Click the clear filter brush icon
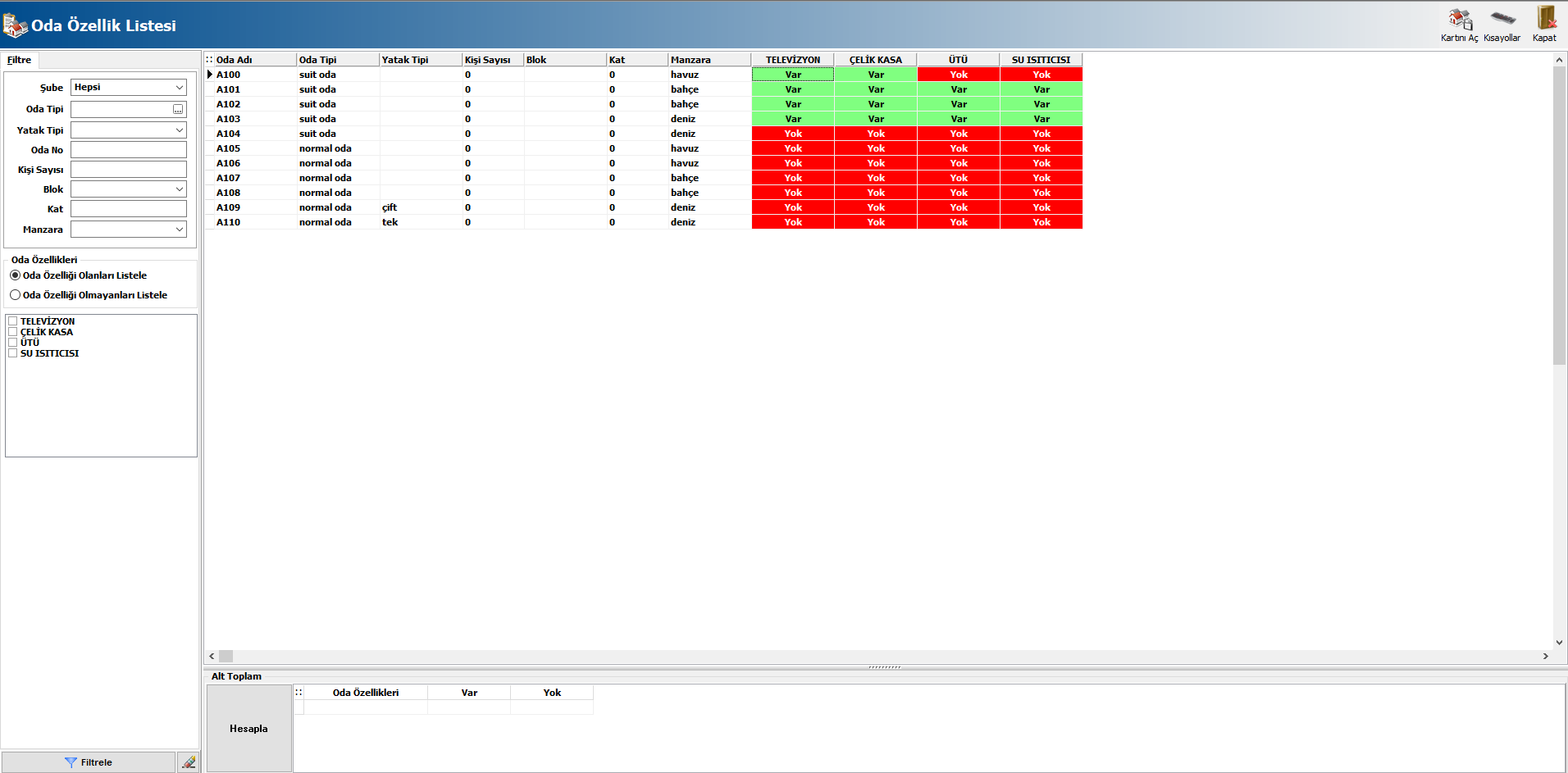 (x=189, y=762)
